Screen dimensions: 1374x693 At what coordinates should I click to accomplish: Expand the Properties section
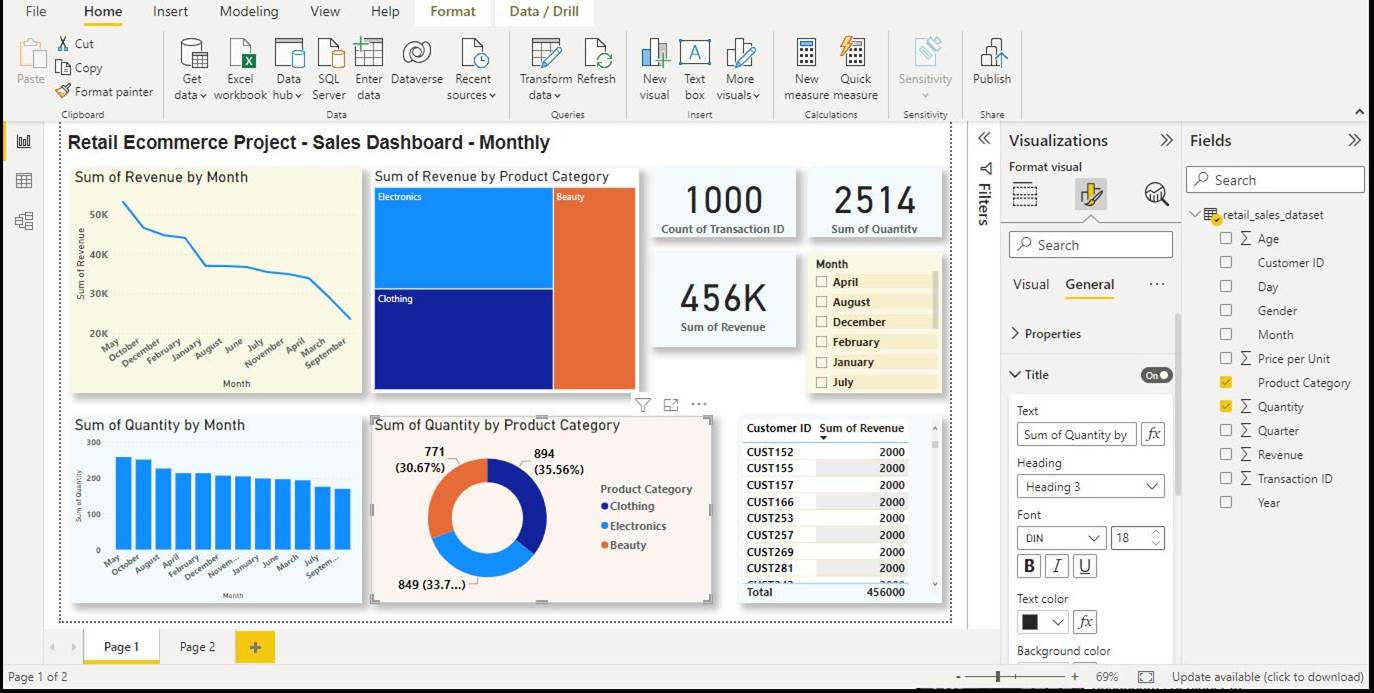click(x=1052, y=334)
